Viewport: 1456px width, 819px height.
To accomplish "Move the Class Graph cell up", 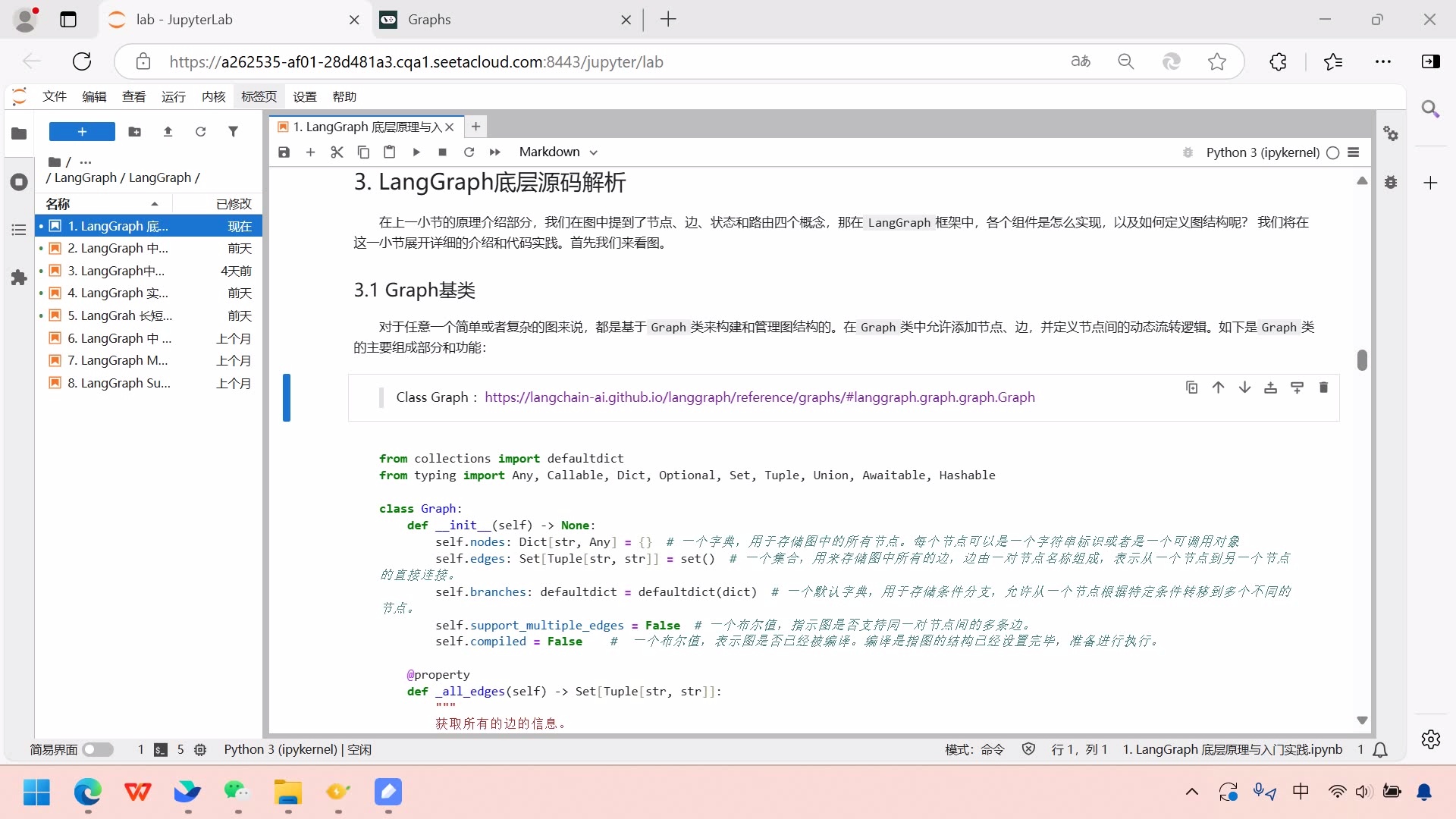I will point(1218,387).
